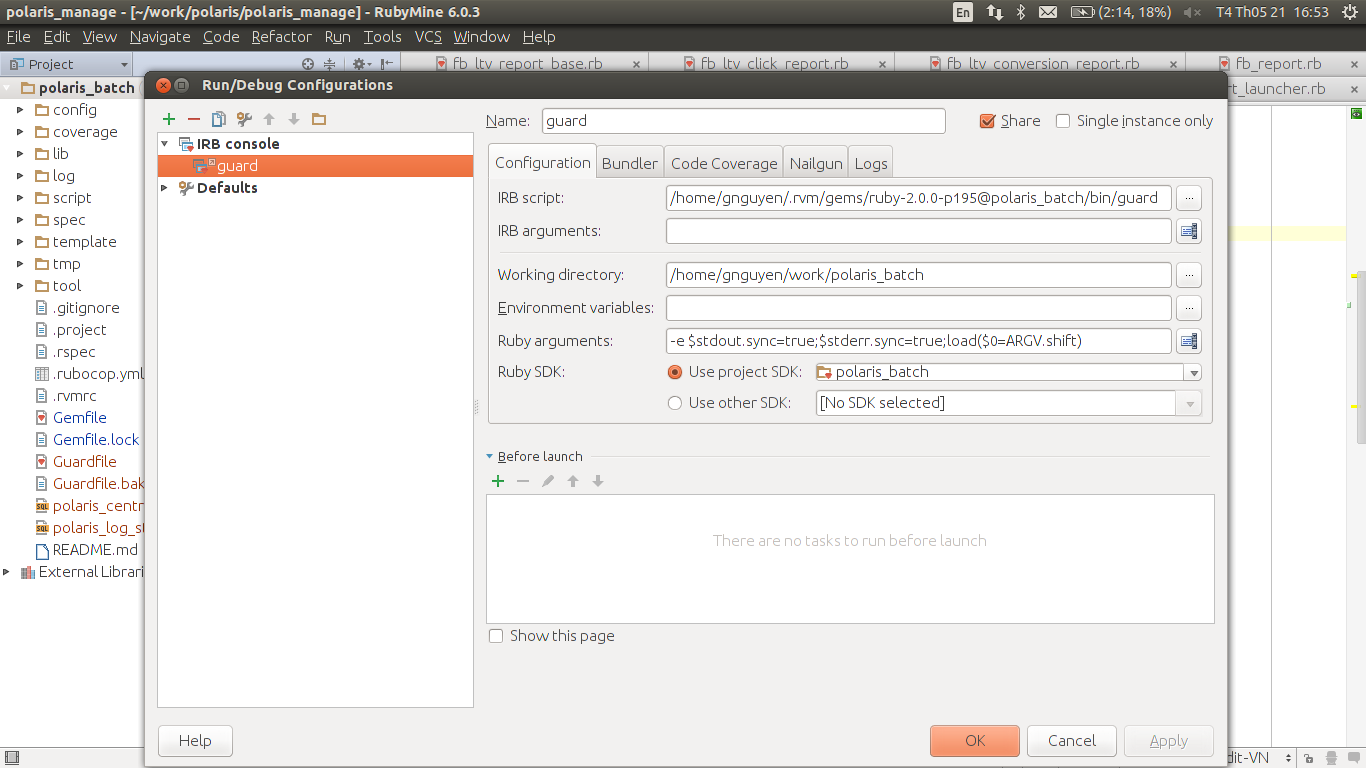1366x768 pixels.
Task: Click the Apply button
Action: point(1169,741)
